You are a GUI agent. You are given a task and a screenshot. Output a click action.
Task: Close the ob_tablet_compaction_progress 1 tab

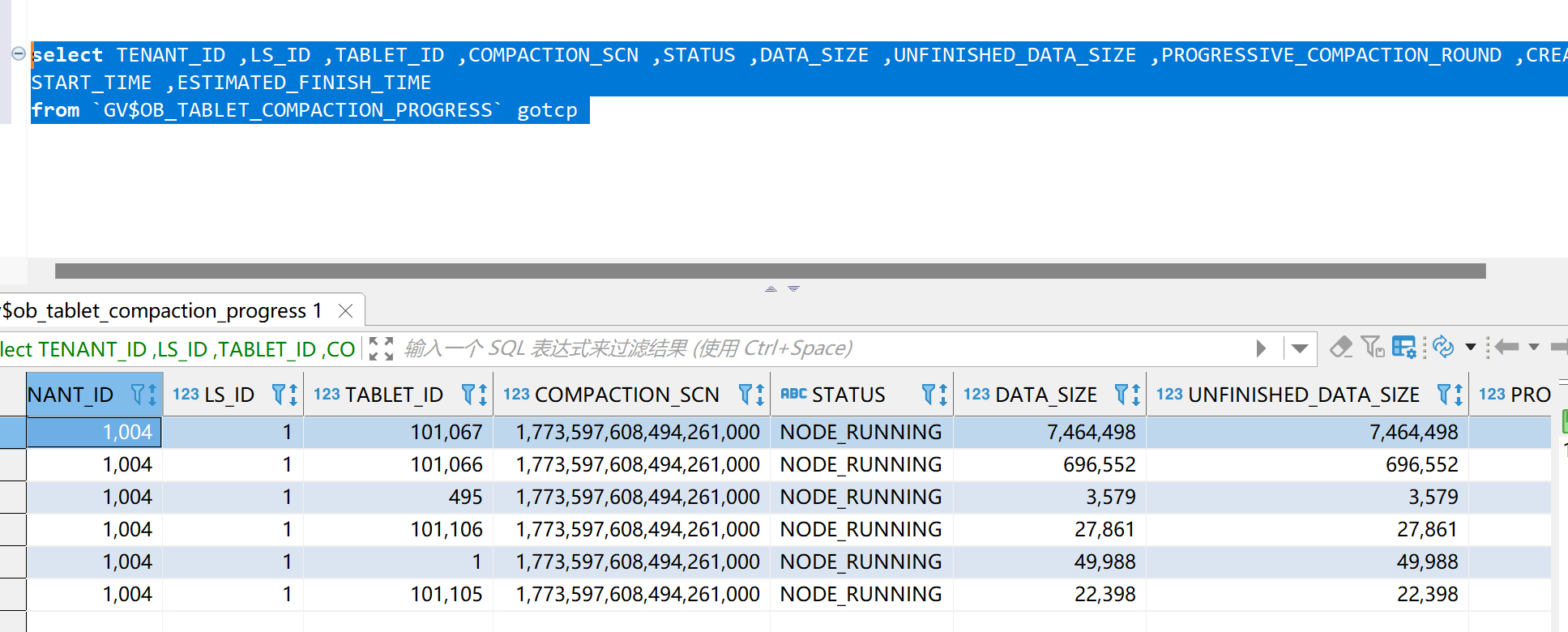coord(345,311)
